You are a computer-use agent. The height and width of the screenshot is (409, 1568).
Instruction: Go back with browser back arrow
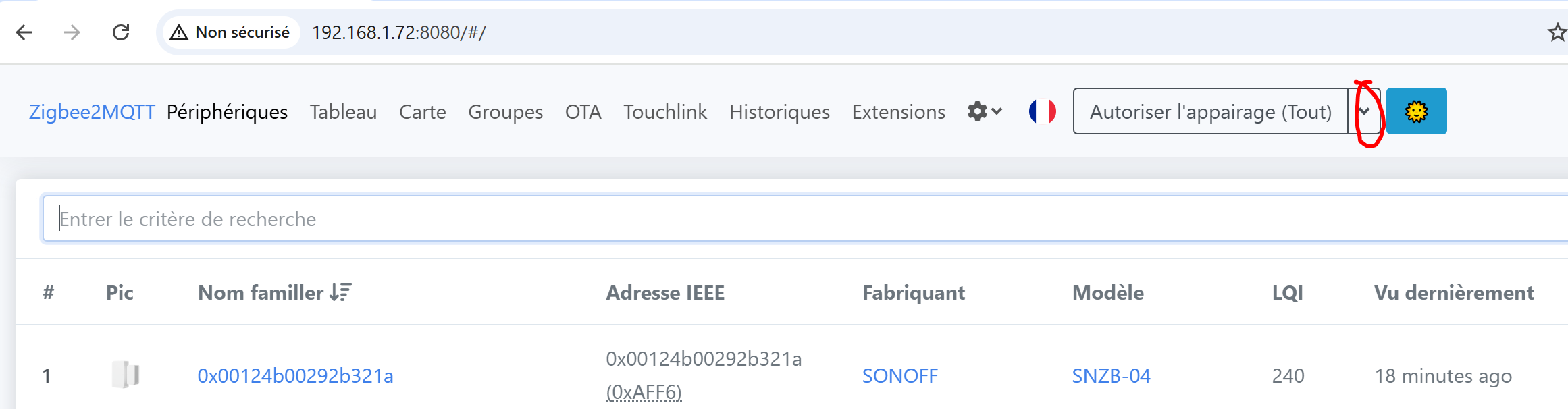click(x=24, y=32)
